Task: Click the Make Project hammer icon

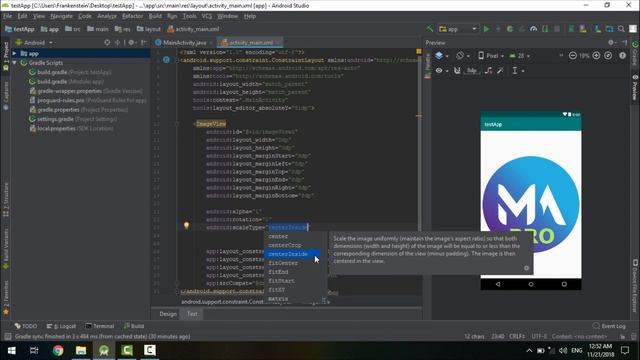Action: click(430, 29)
